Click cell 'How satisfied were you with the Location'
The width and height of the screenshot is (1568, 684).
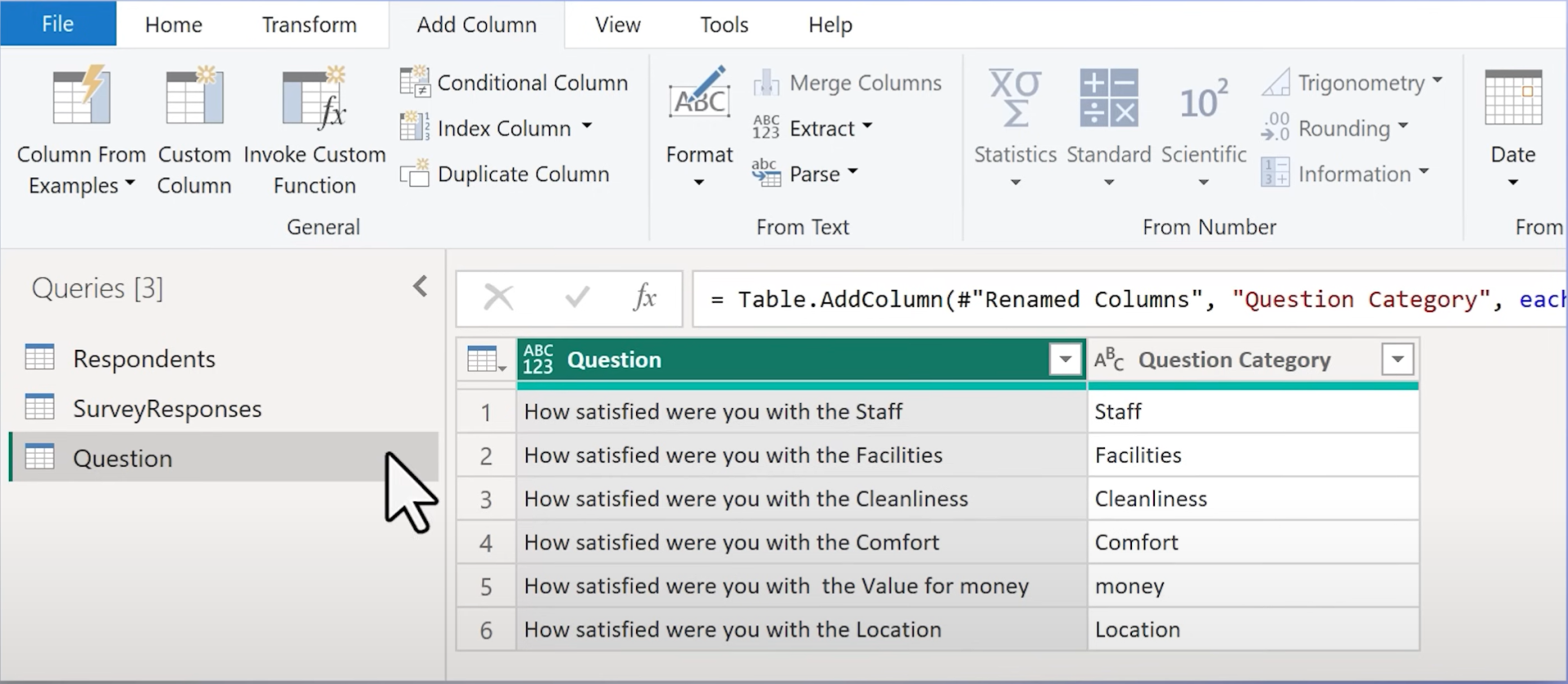click(801, 629)
